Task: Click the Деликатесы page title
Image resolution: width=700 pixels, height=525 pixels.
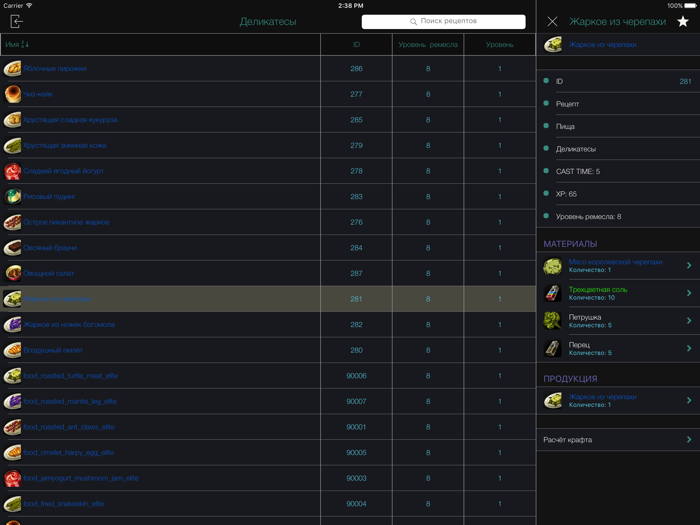Action: click(268, 21)
